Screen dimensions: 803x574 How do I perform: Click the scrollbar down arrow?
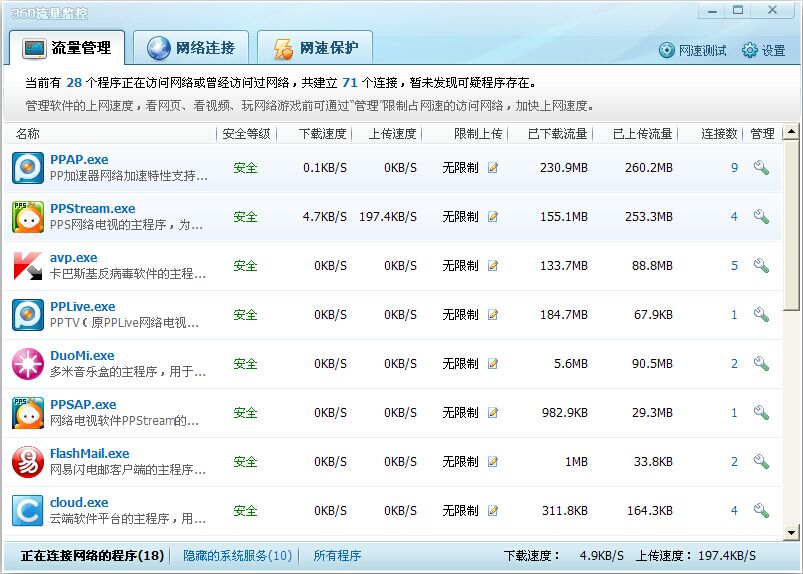pyautogui.click(x=791, y=533)
